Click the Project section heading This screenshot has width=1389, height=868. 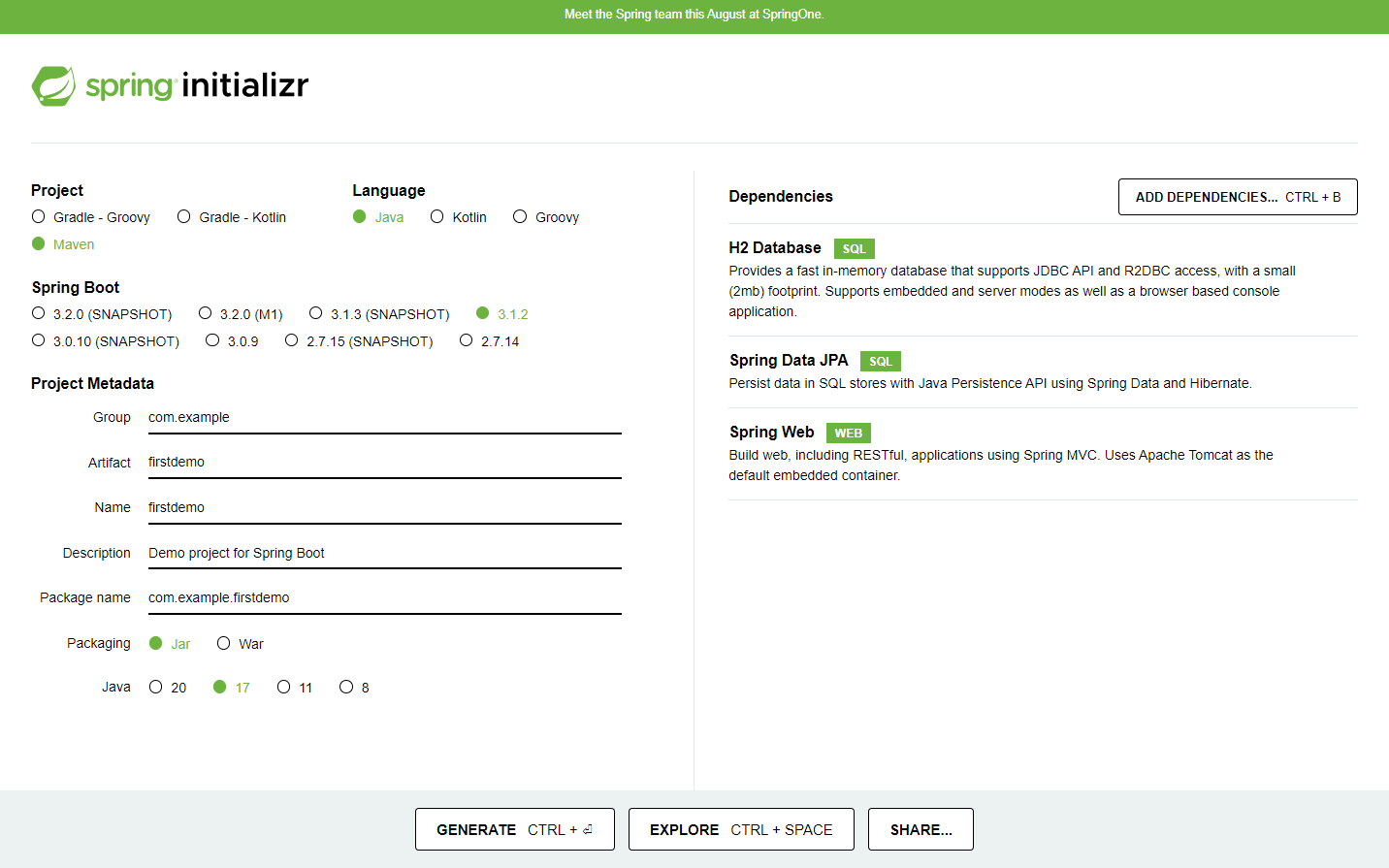57,191
